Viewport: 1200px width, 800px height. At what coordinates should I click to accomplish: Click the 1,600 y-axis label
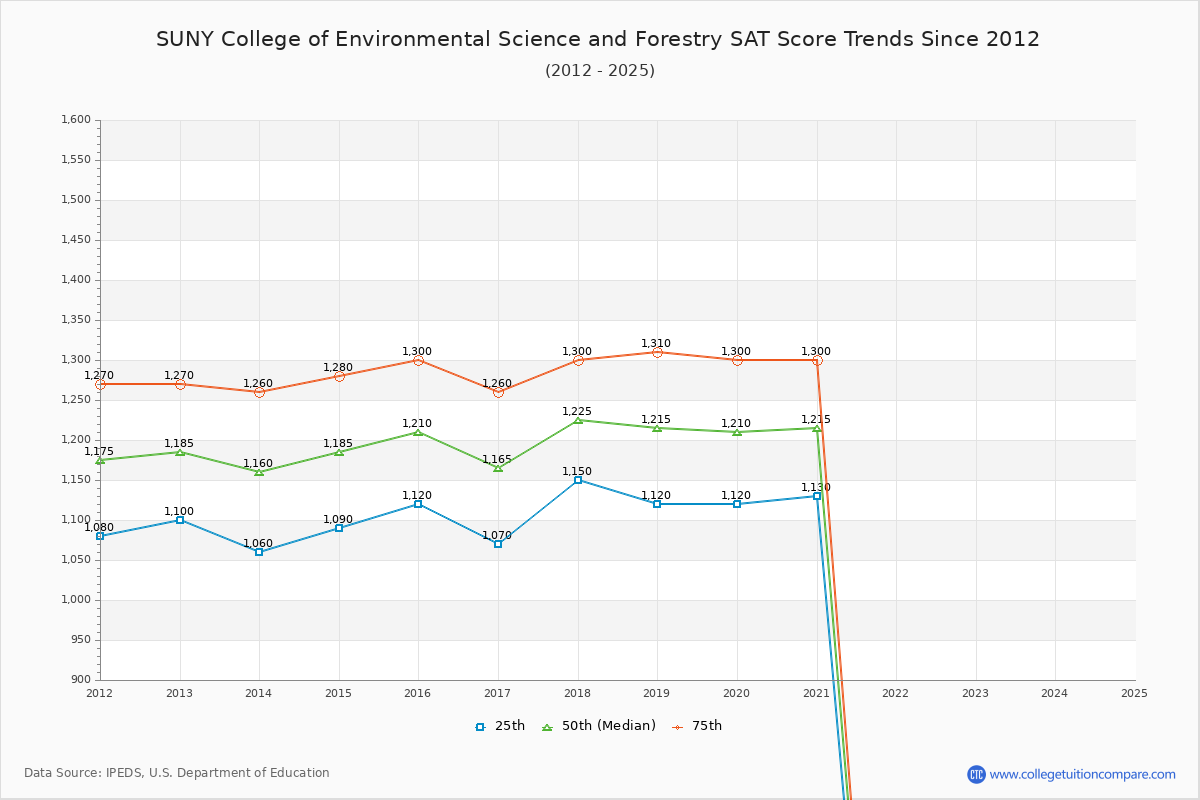click(76, 120)
